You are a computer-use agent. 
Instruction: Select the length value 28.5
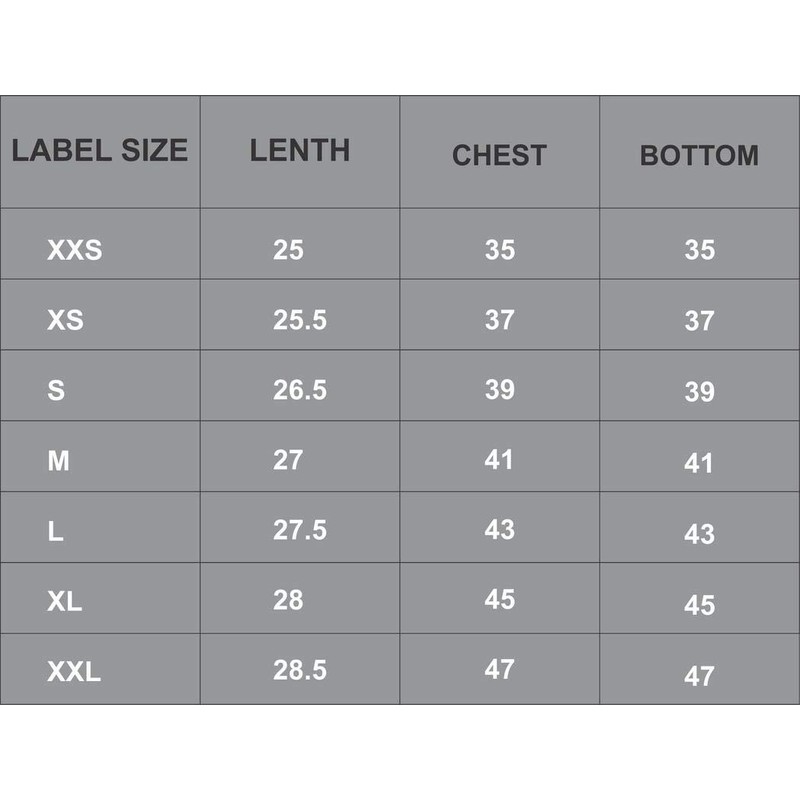click(300, 670)
